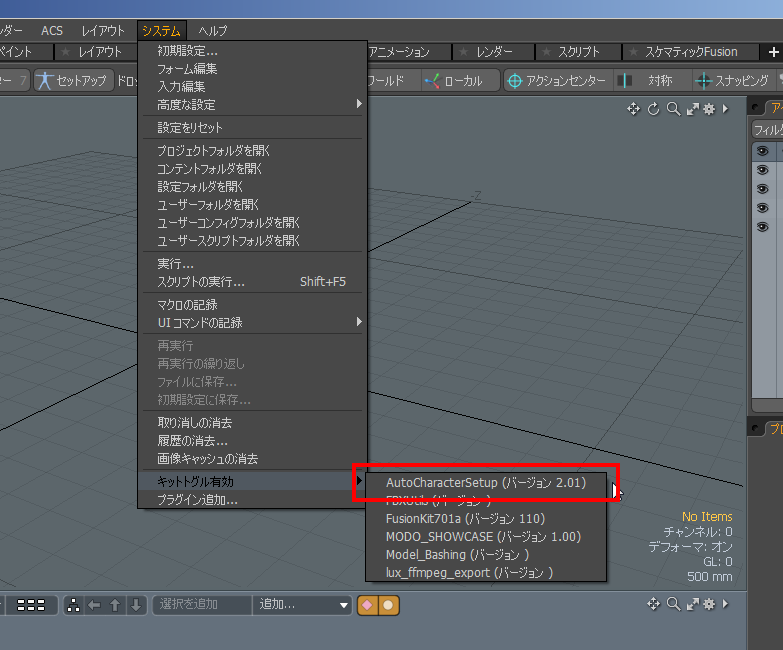Choose ユーザーフォルダを開く entry
The height and width of the screenshot is (650, 783).
[x=253, y=205]
